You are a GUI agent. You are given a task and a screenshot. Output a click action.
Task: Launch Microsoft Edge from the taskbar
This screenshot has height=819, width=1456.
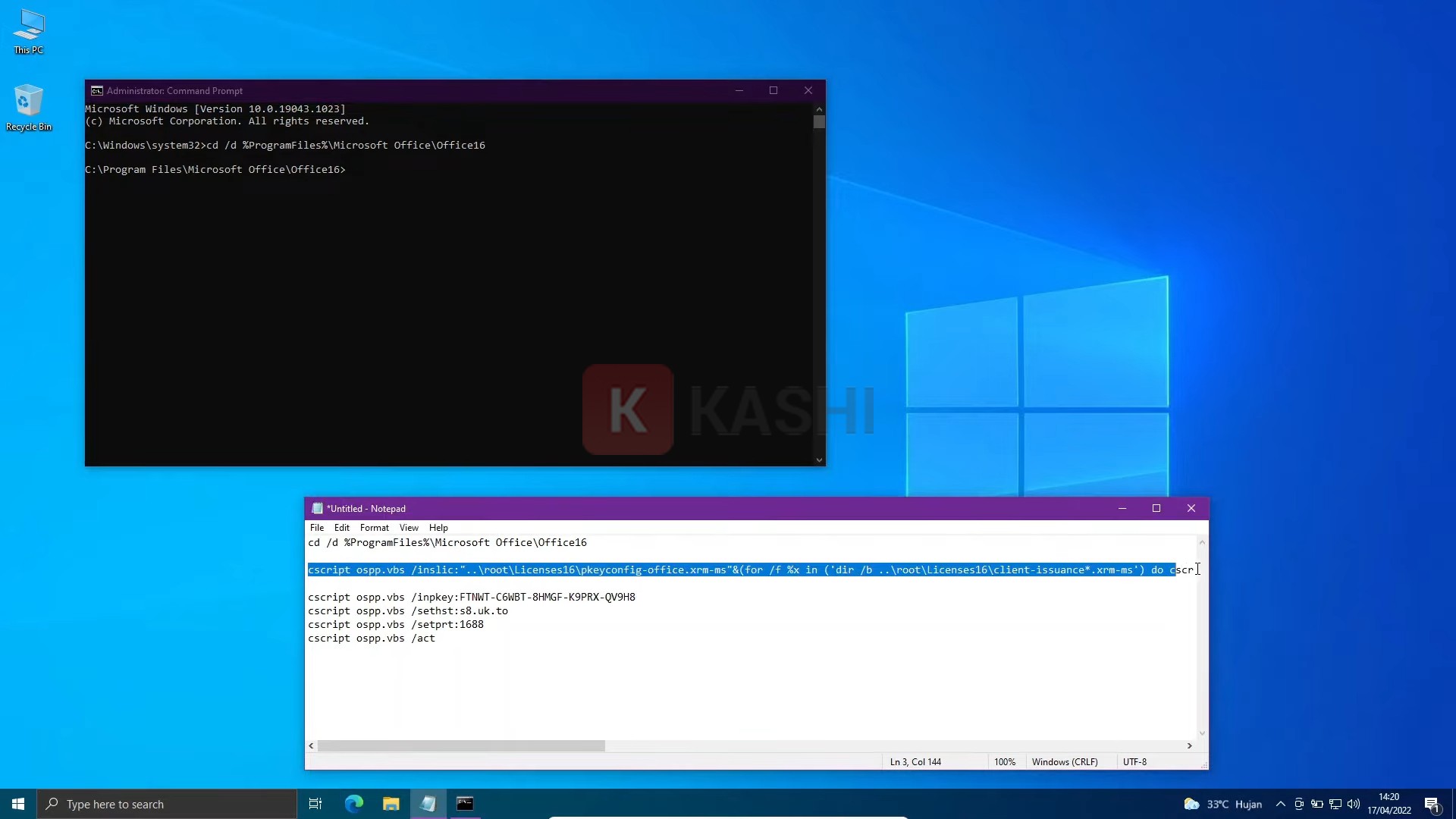[x=354, y=804]
